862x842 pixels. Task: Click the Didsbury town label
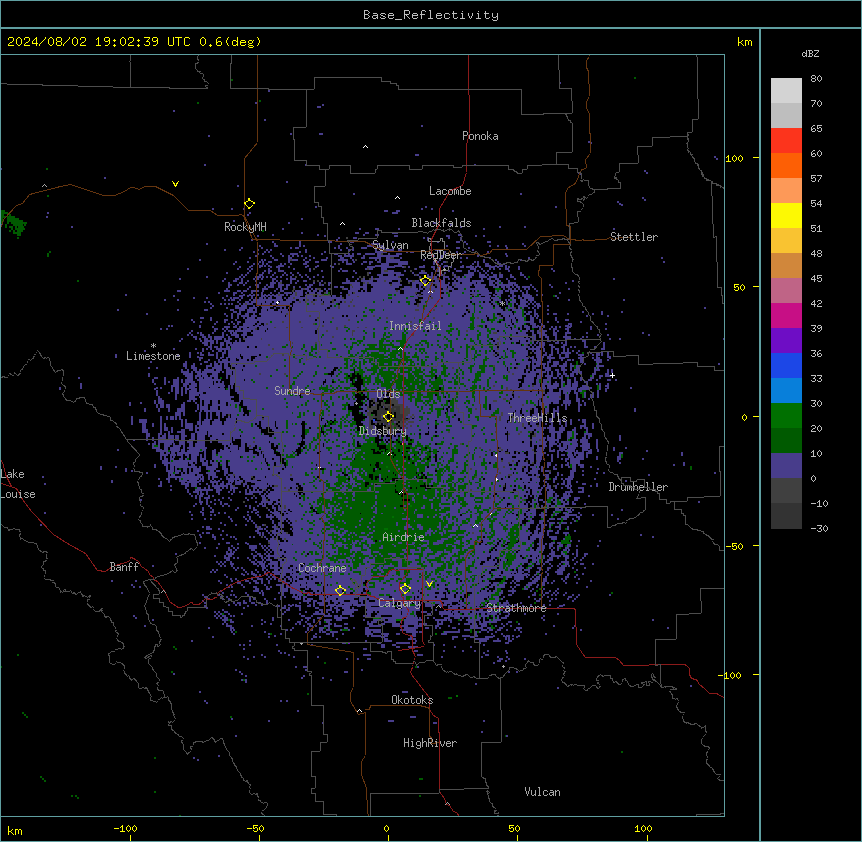tap(383, 431)
